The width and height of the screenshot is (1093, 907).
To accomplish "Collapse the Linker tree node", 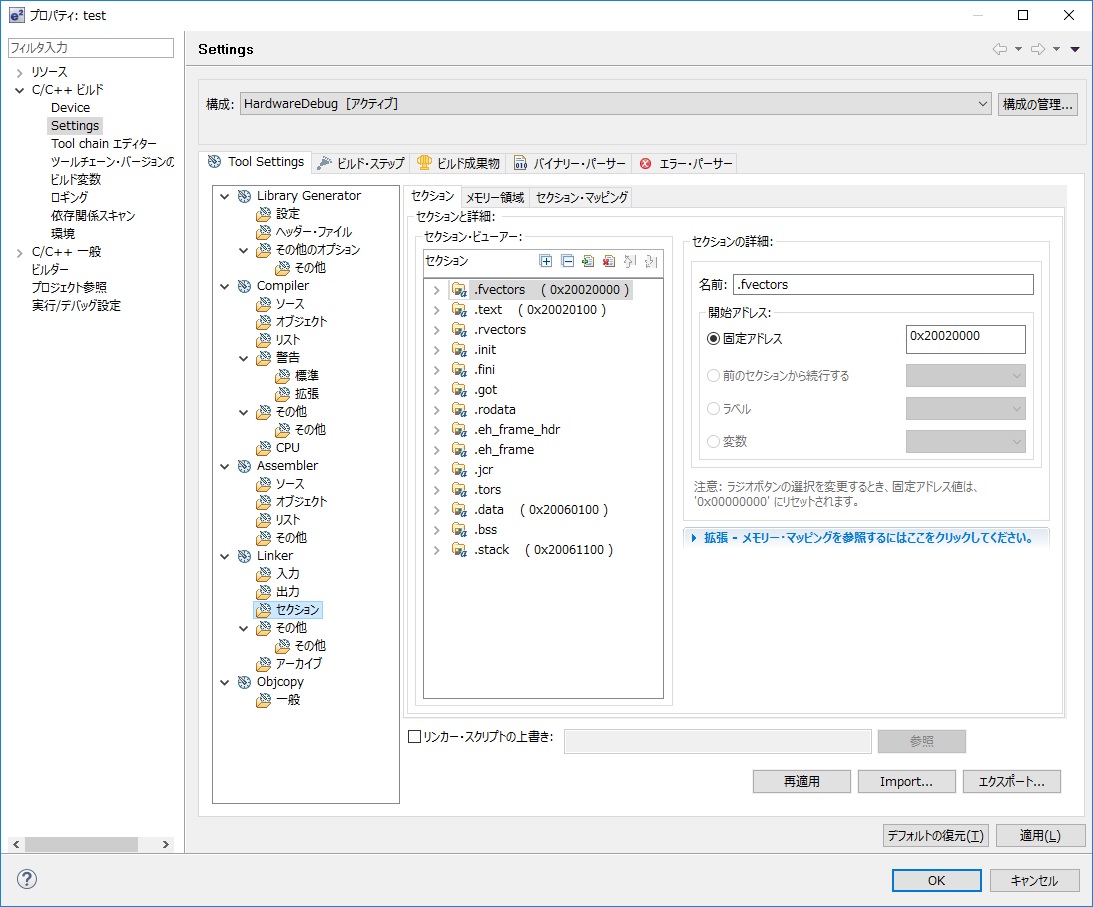I will click(x=224, y=556).
